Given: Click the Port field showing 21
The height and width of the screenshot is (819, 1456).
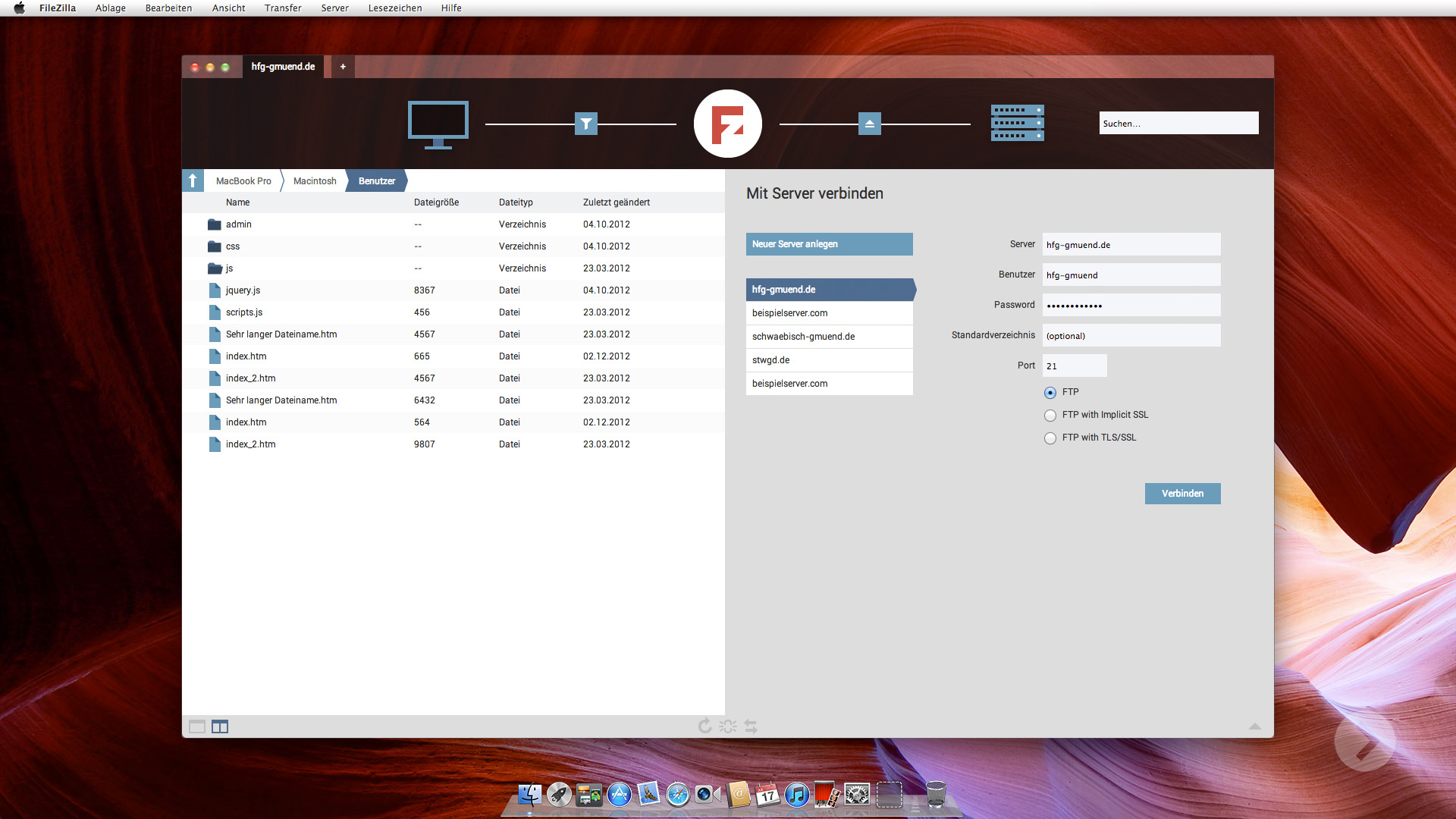Looking at the screenshot, I should 1074,366.
